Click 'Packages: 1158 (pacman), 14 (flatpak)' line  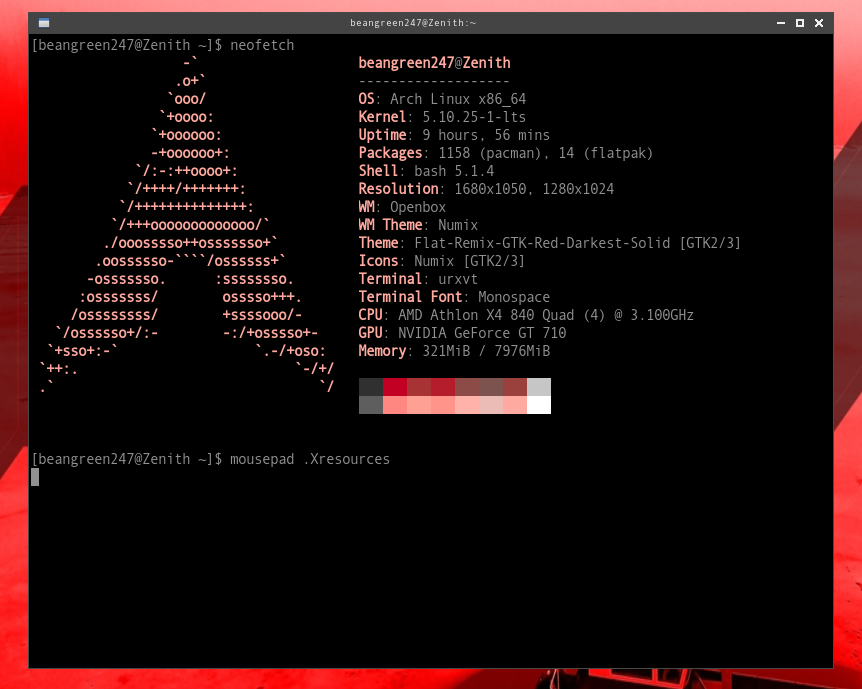pos(506,153)
